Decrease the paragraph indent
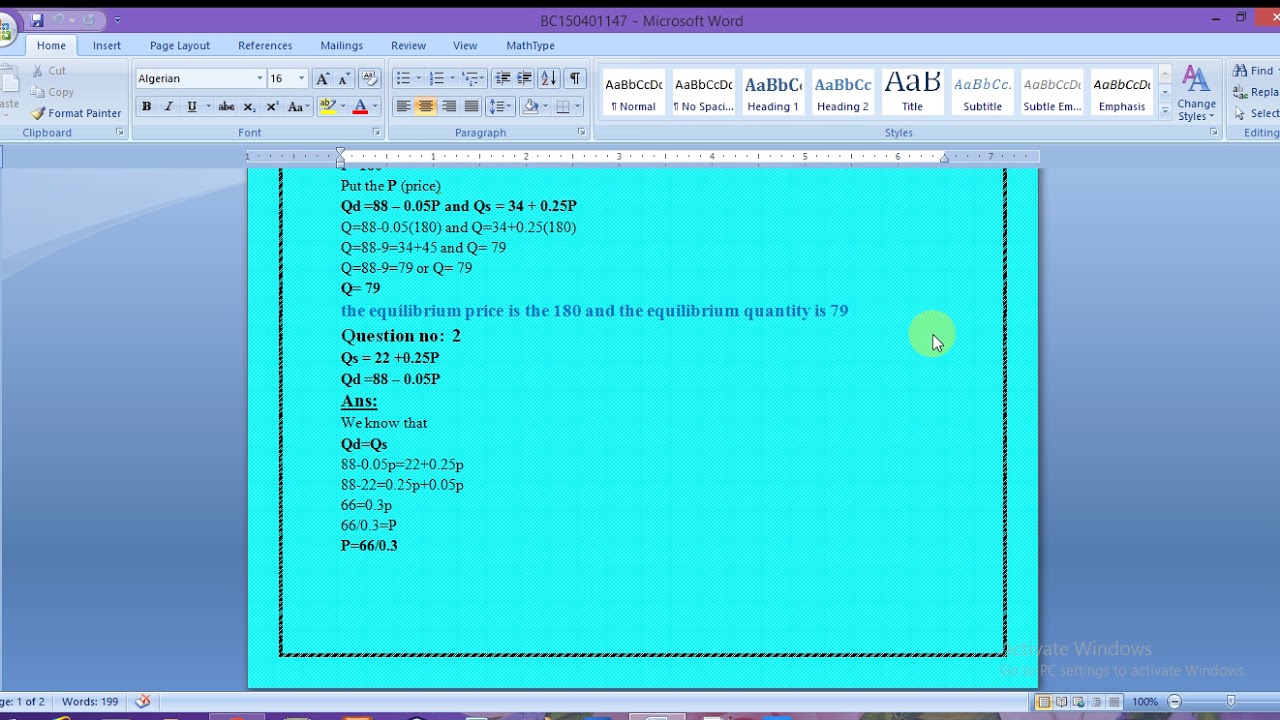The width and height of the screenshot is (1280, 720). coord(502,79)
